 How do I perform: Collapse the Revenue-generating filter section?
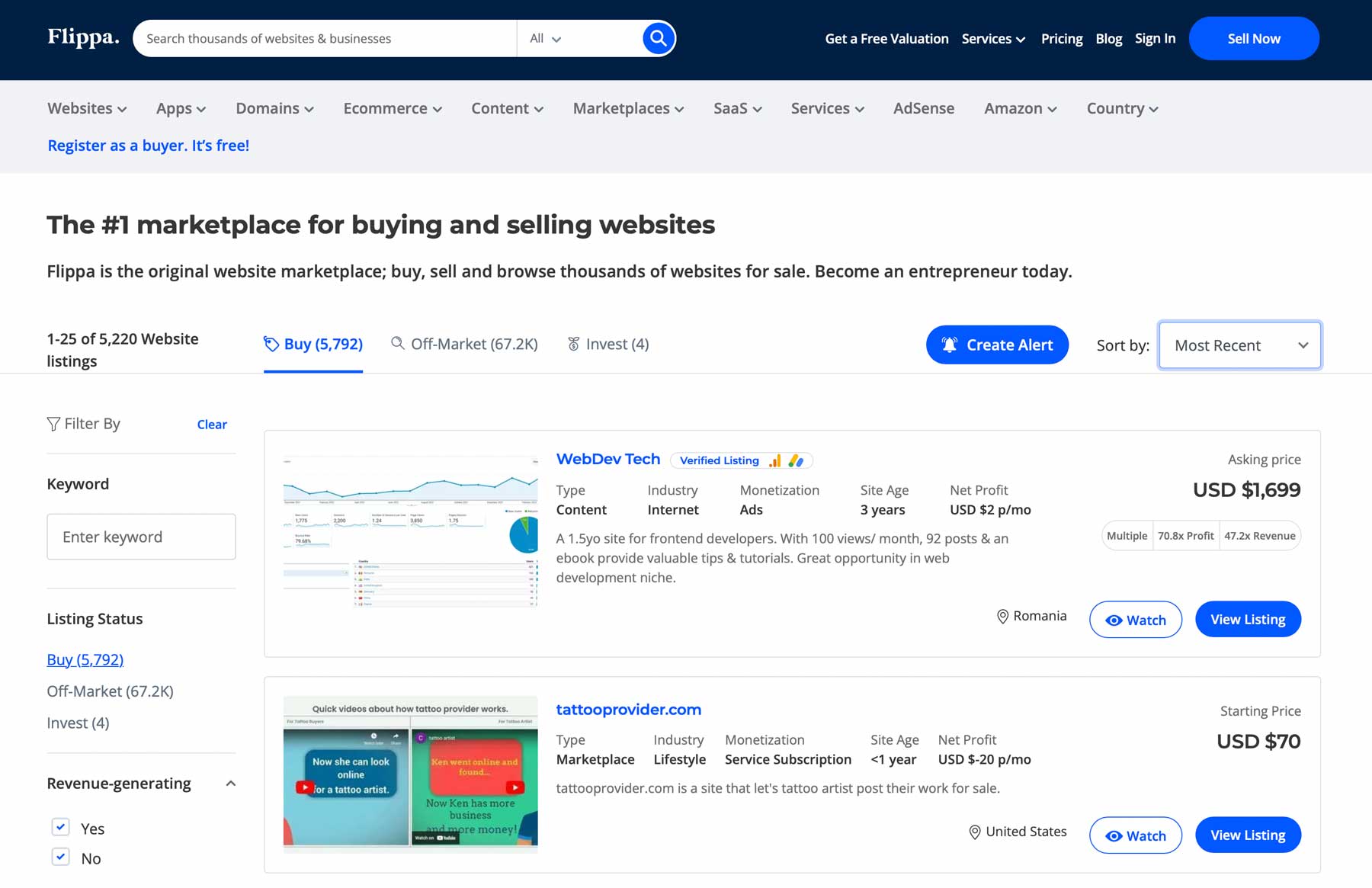230,784
